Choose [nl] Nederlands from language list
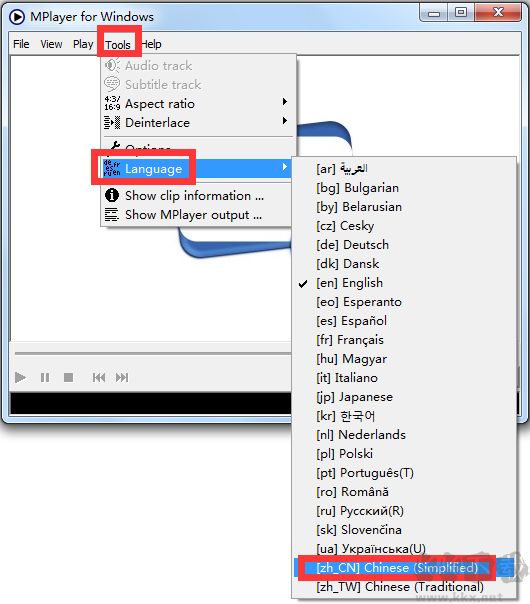This screenshot has width=530, height=604. click(404, 435)
